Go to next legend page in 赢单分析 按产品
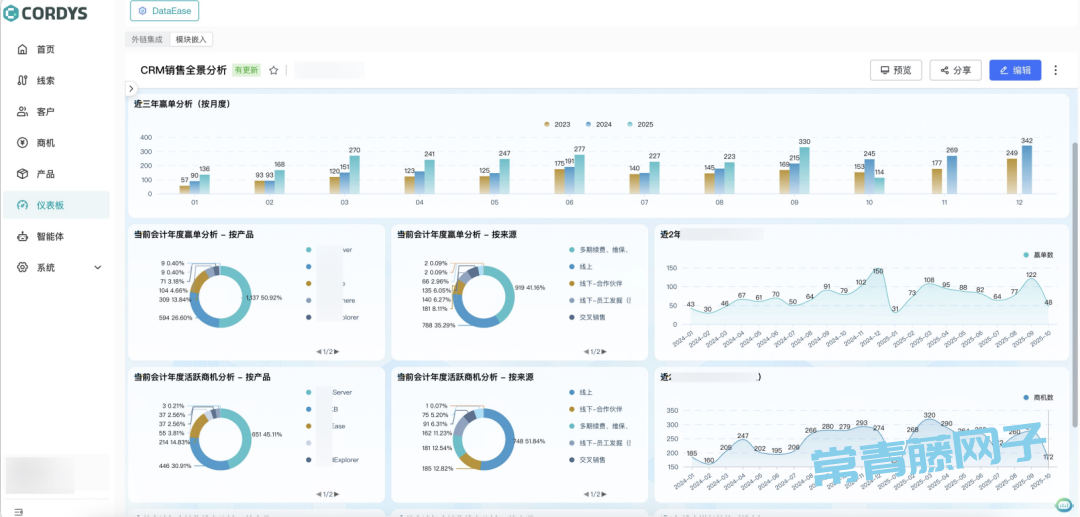The image size is (1080, 517). [337, 351]
